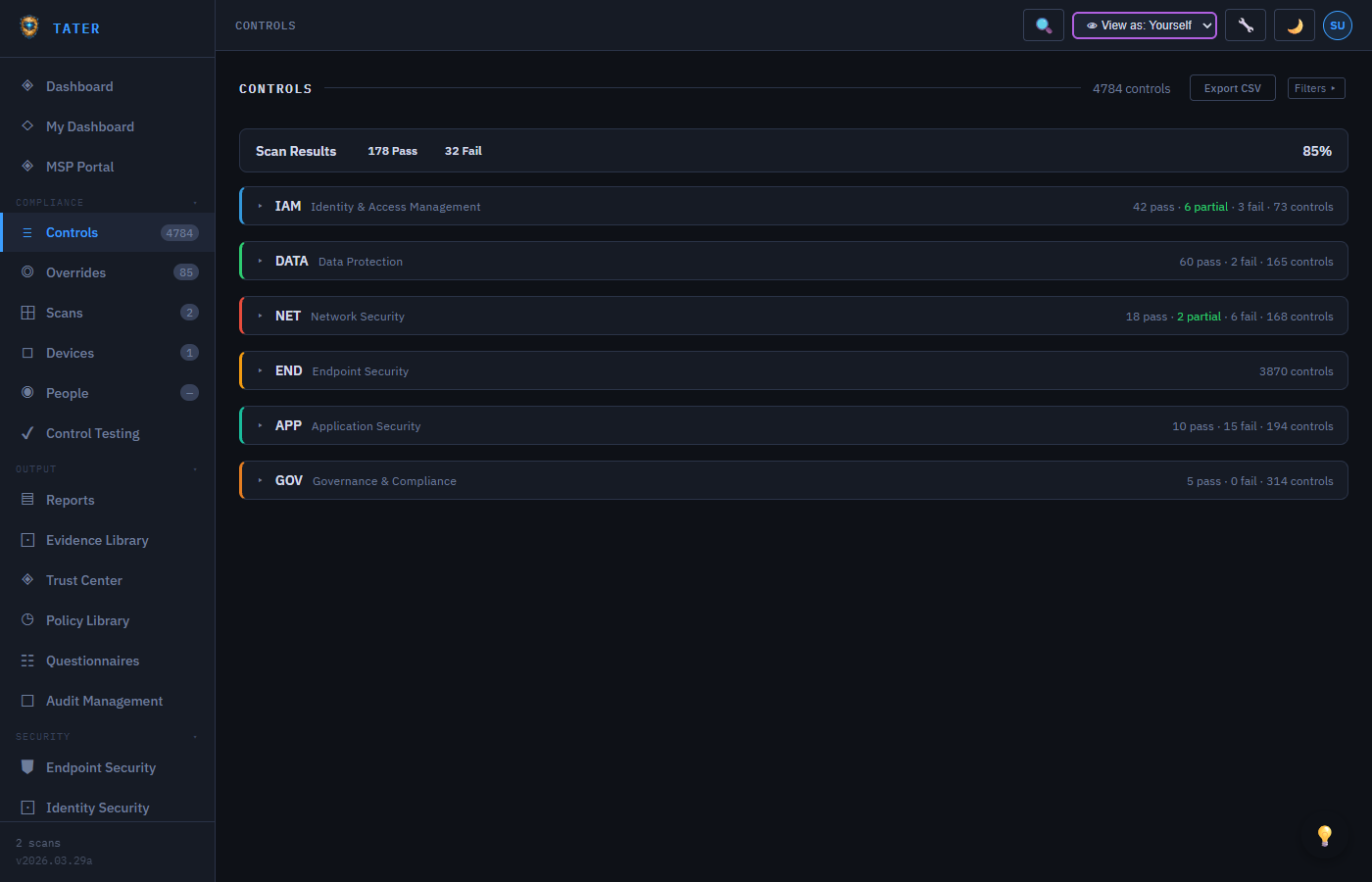The image size is (1372, 882).
Task: Click the Audit Management icon
Action: coord(27,701)
